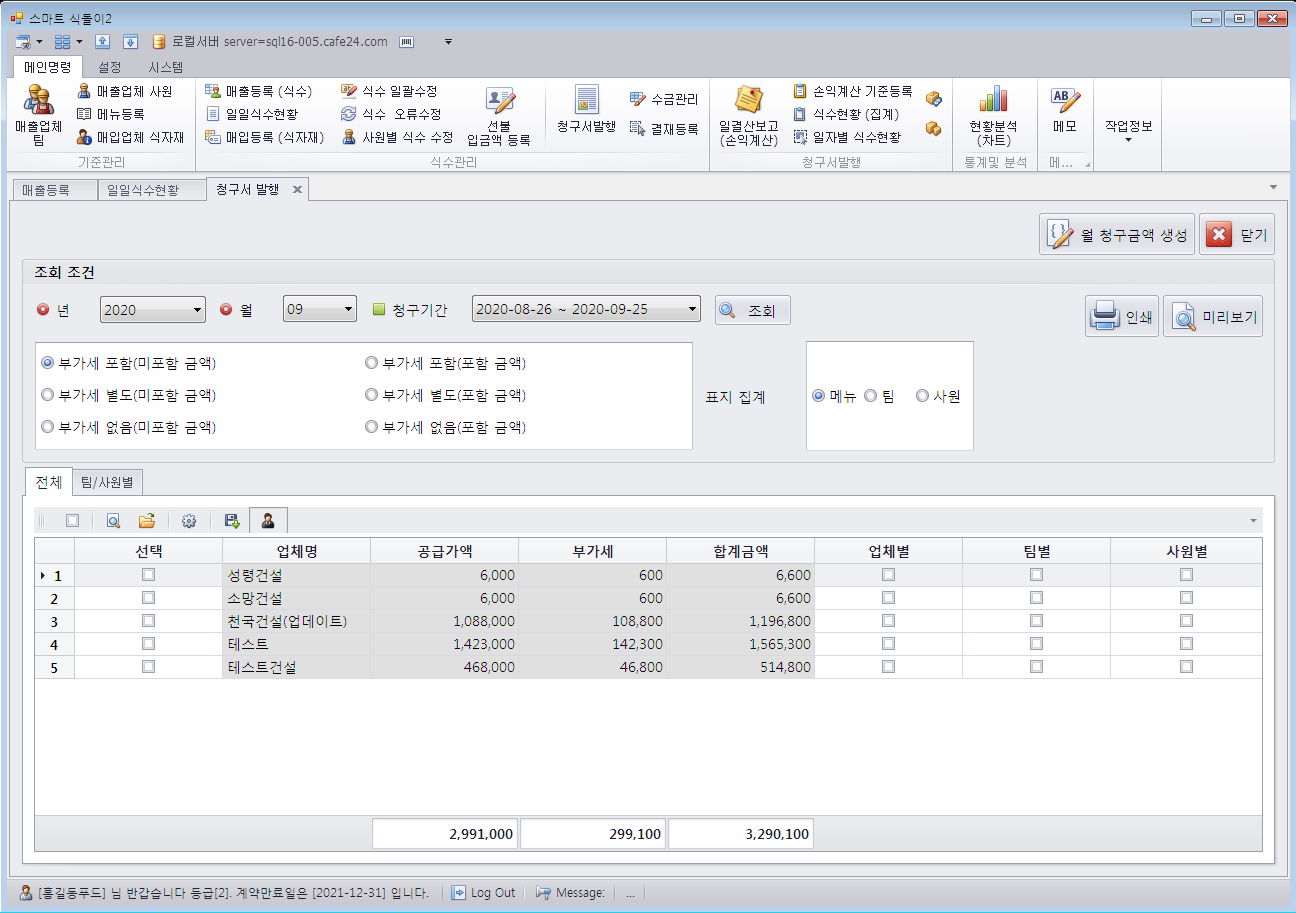1296x913 pixels.
Task: Select 부가세 별도(미포함 금액) radio
Action: tap(128, 395)
